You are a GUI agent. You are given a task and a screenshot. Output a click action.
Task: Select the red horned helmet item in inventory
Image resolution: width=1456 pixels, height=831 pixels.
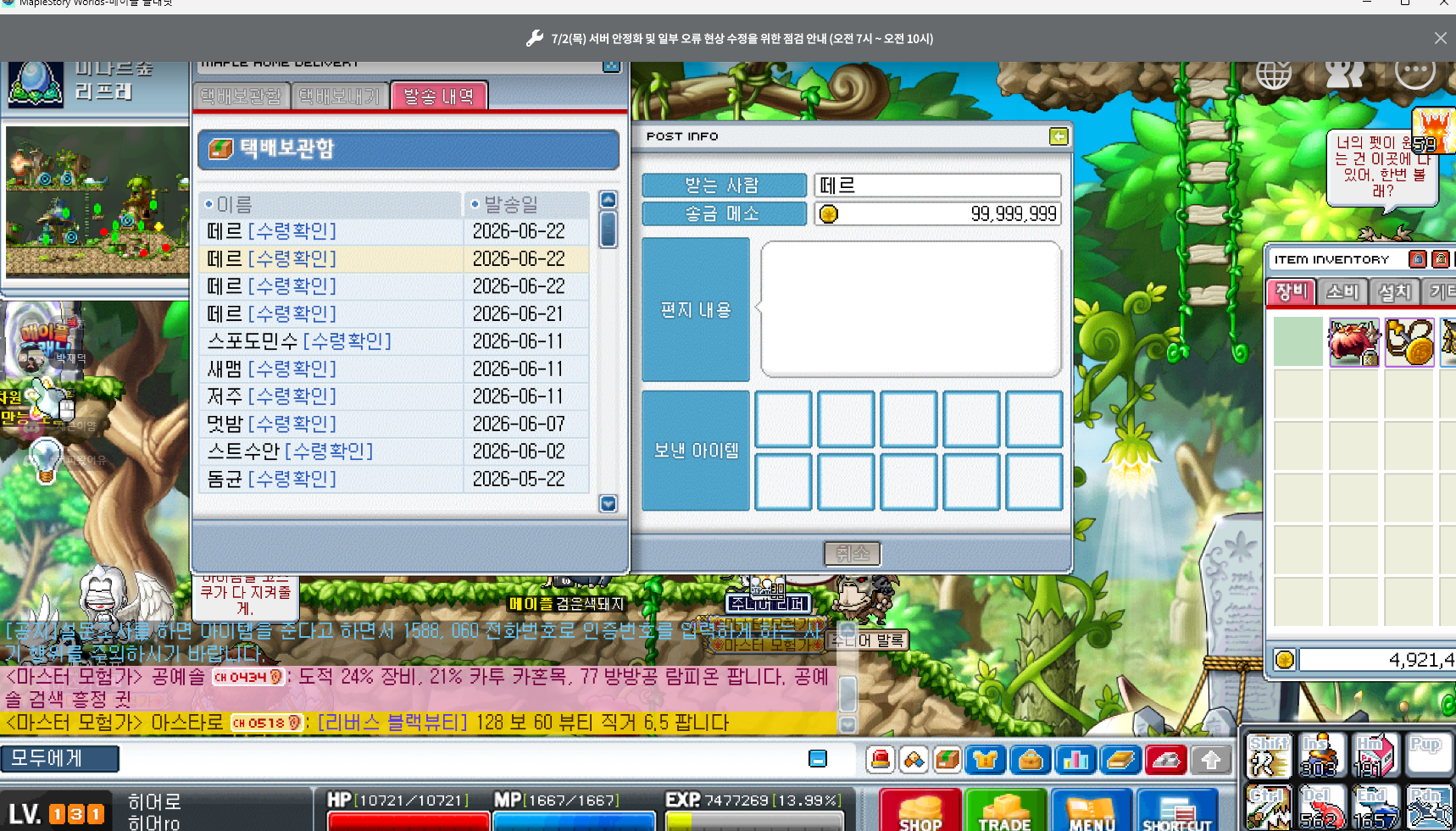point(1353,342)
